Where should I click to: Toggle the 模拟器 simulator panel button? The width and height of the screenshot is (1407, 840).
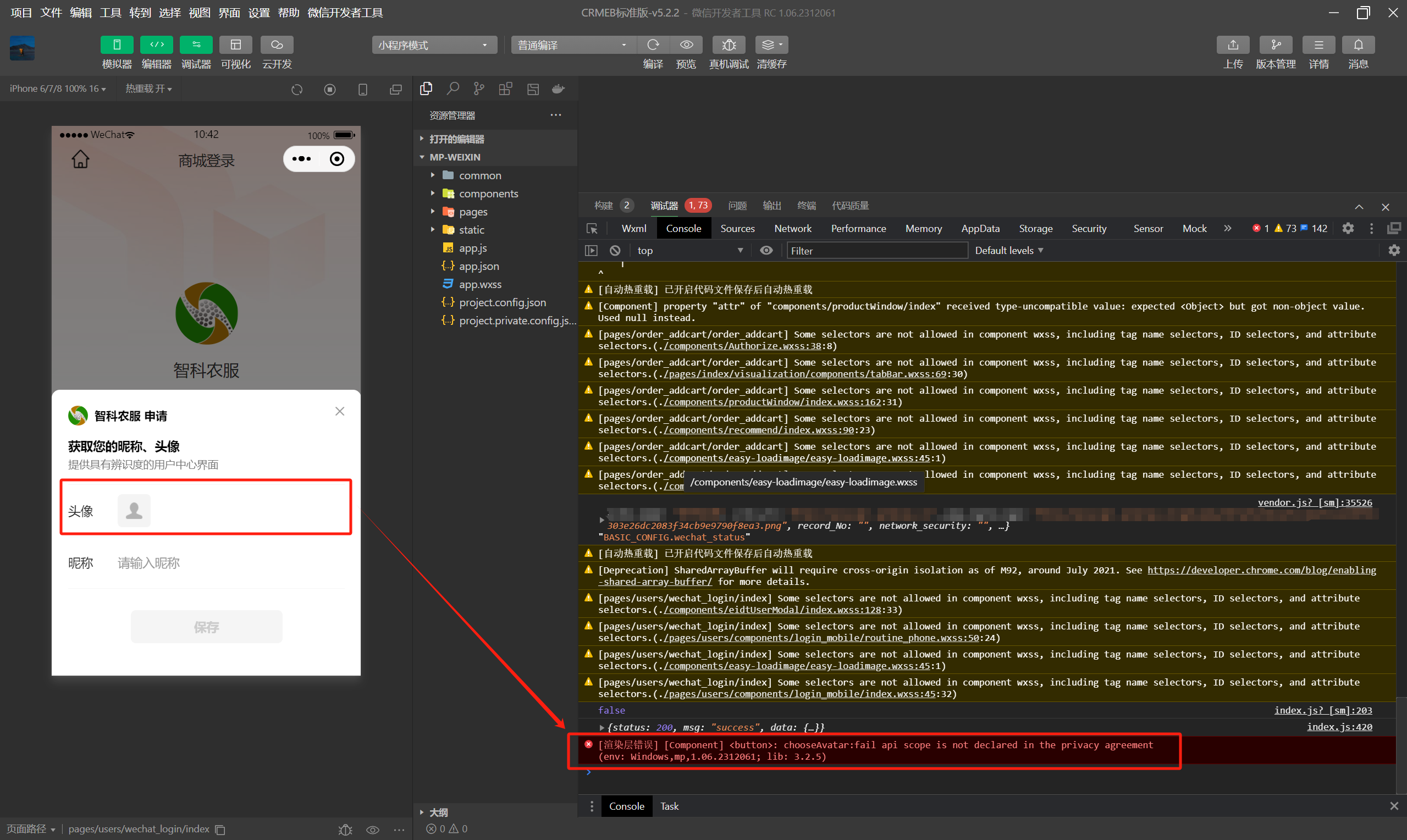click(x=117, y=45)
